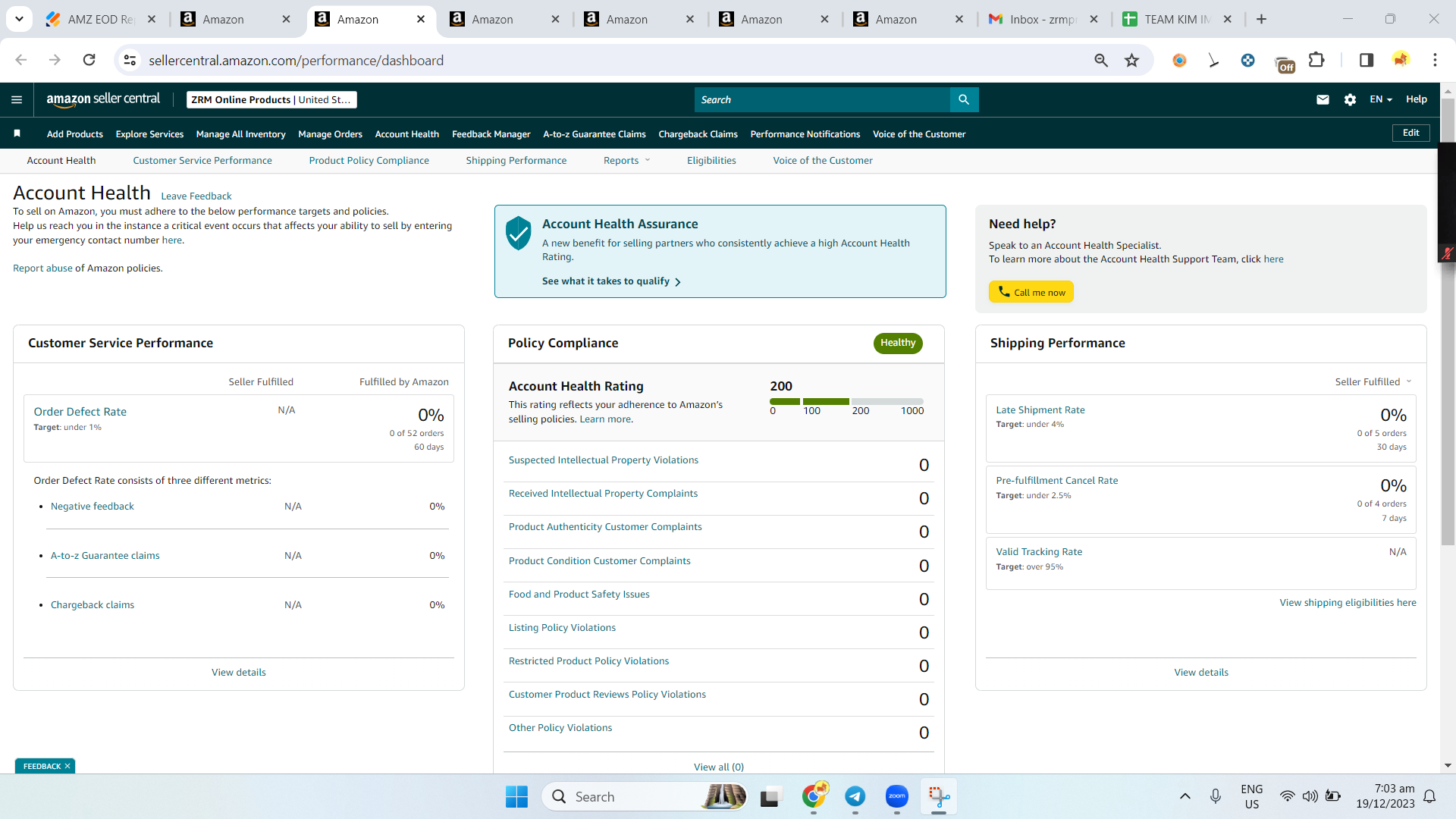Open Chrome's three-dot menu

pyautogui.click(x=1435, y=60)
